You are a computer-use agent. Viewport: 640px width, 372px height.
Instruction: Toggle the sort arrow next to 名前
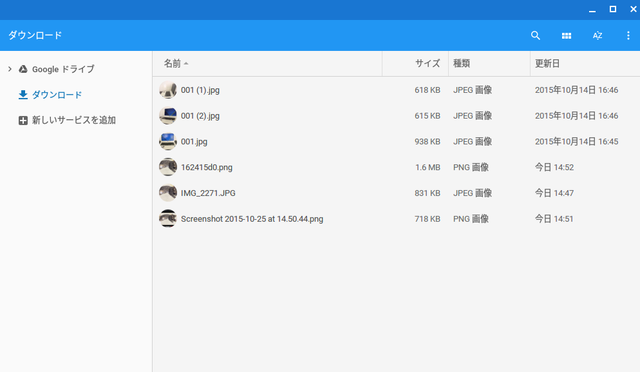[x=186, y=64]
